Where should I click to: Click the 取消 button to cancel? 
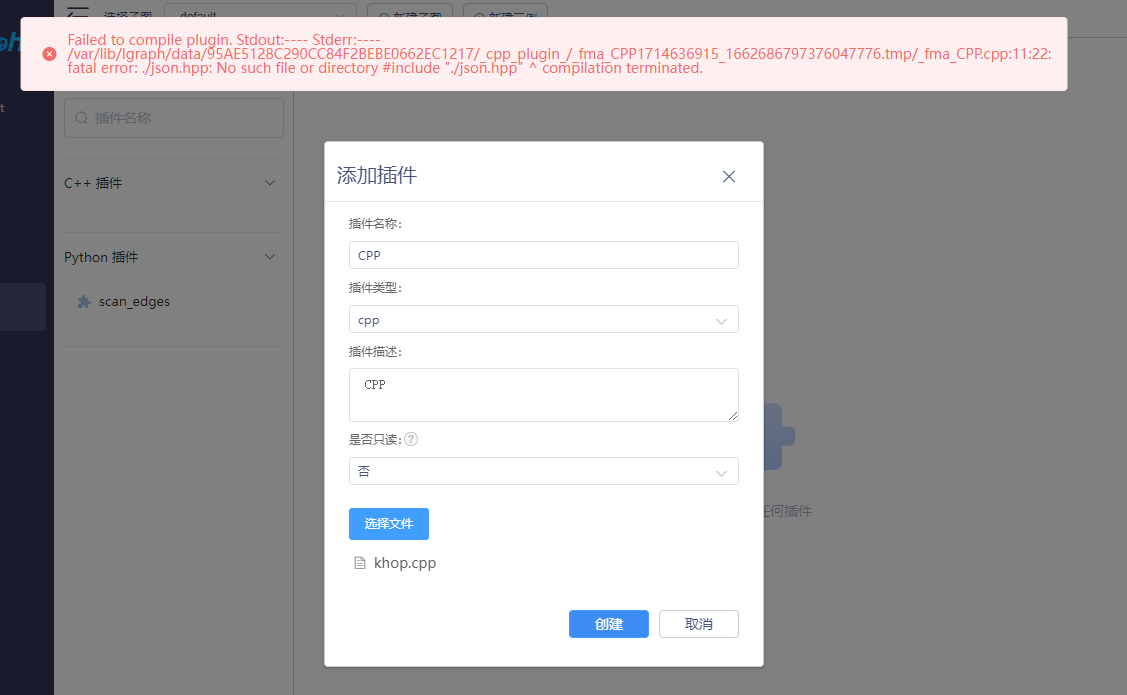coord(698,623)
